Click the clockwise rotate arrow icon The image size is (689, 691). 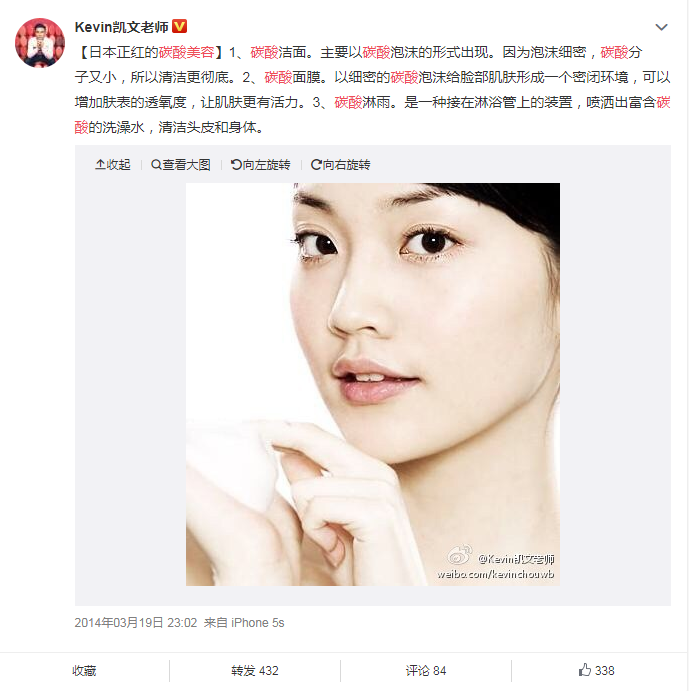tap(316, 165)
